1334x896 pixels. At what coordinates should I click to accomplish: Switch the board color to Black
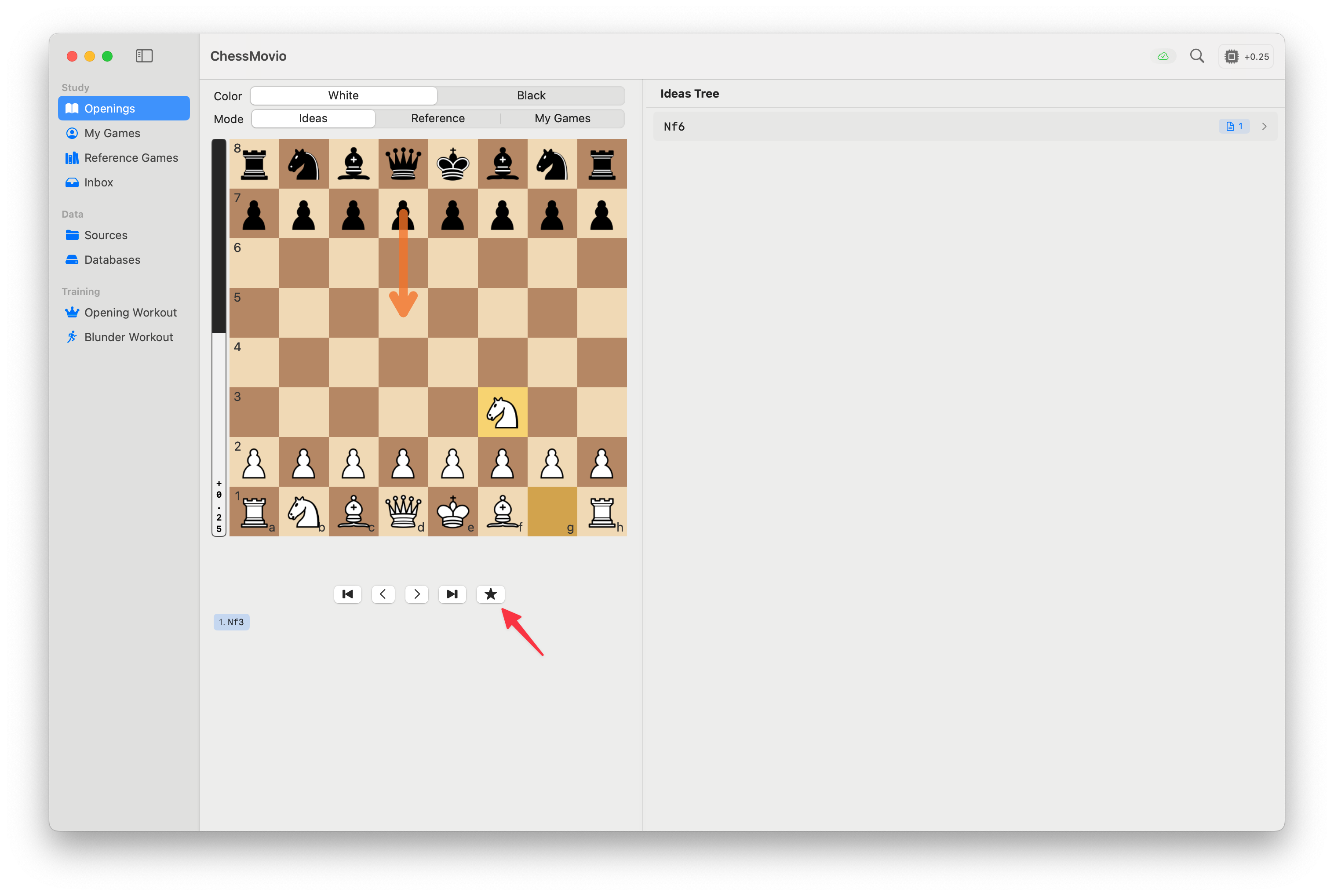click(x=531, y=95)
